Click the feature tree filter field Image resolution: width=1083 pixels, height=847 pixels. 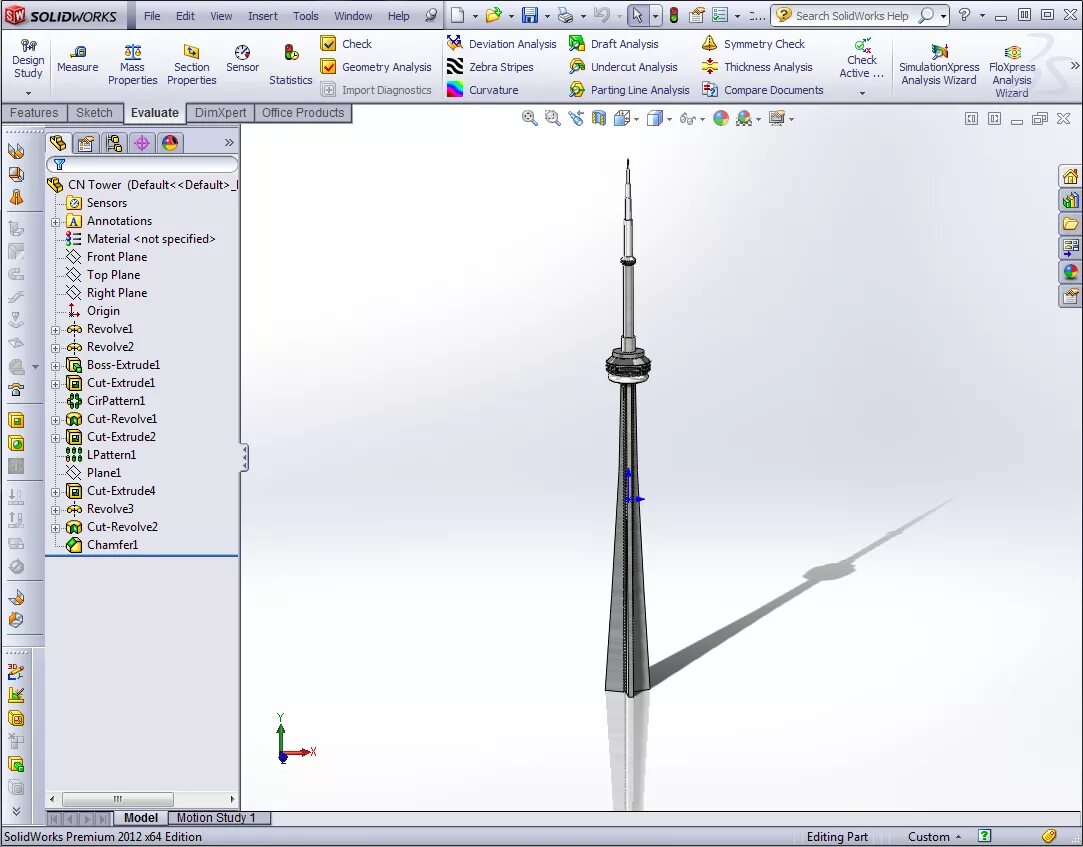[x=142, y=164]
